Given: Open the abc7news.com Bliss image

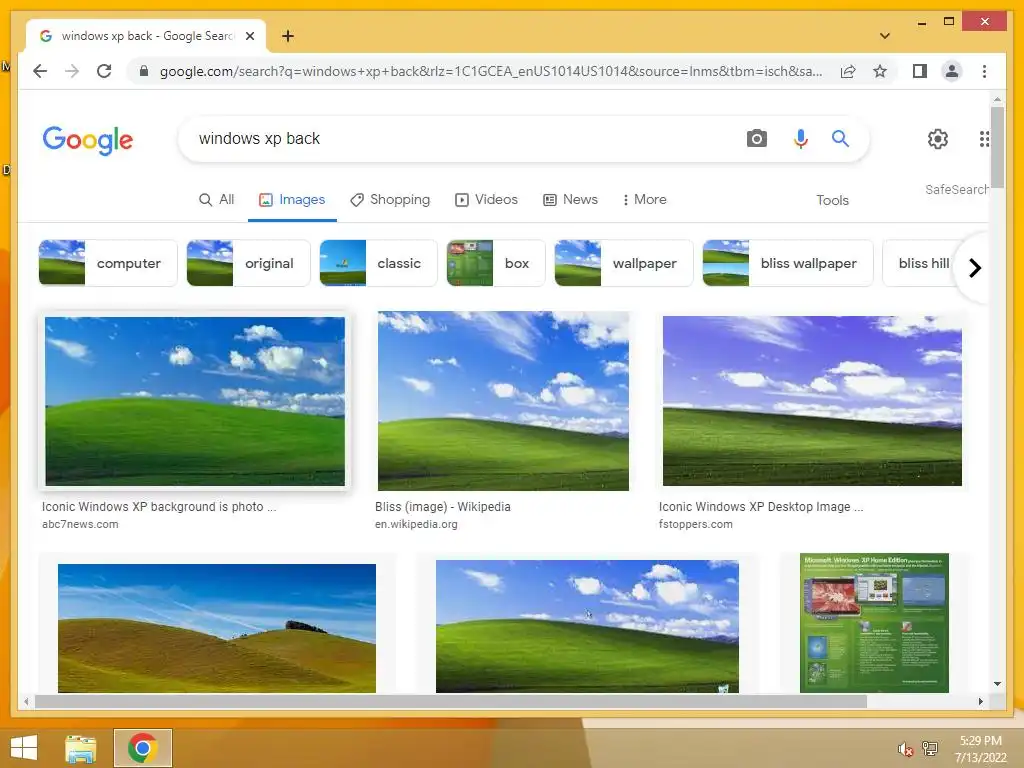Looking at the screenshot, I should [195, 401].
